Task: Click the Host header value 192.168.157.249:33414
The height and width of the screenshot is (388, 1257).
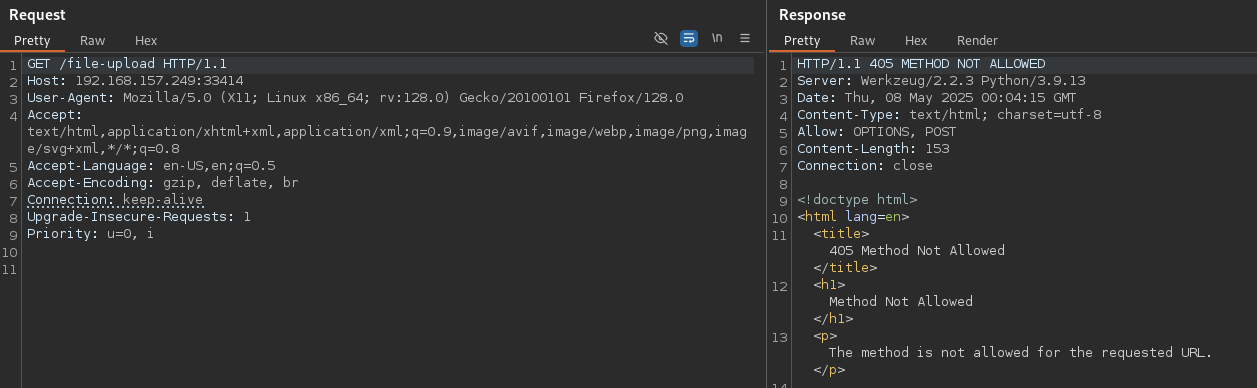Action: [x=159, y=81]
